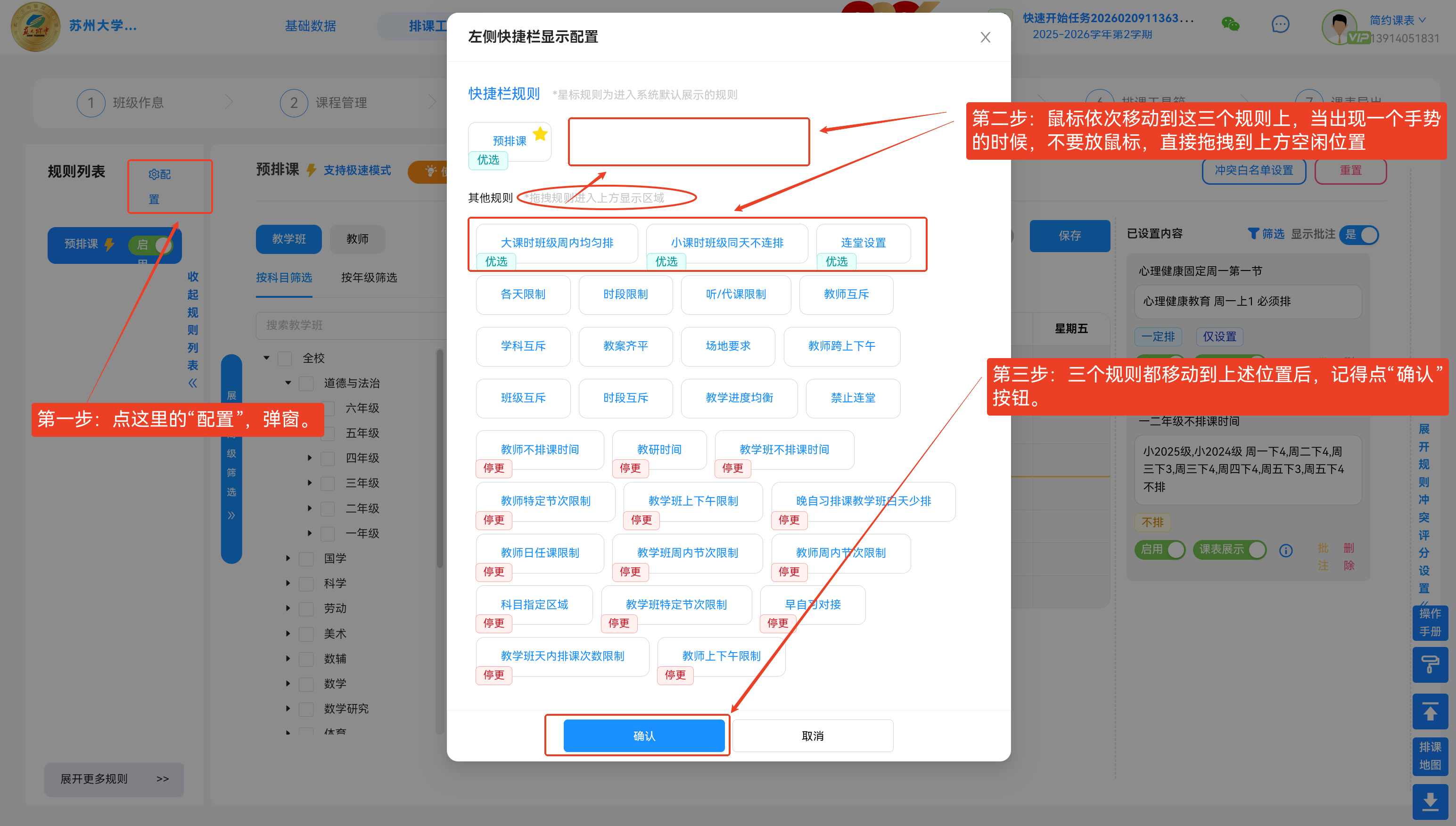Expand the 美术 tree node

pyautogui.click(x=288, y=634)
